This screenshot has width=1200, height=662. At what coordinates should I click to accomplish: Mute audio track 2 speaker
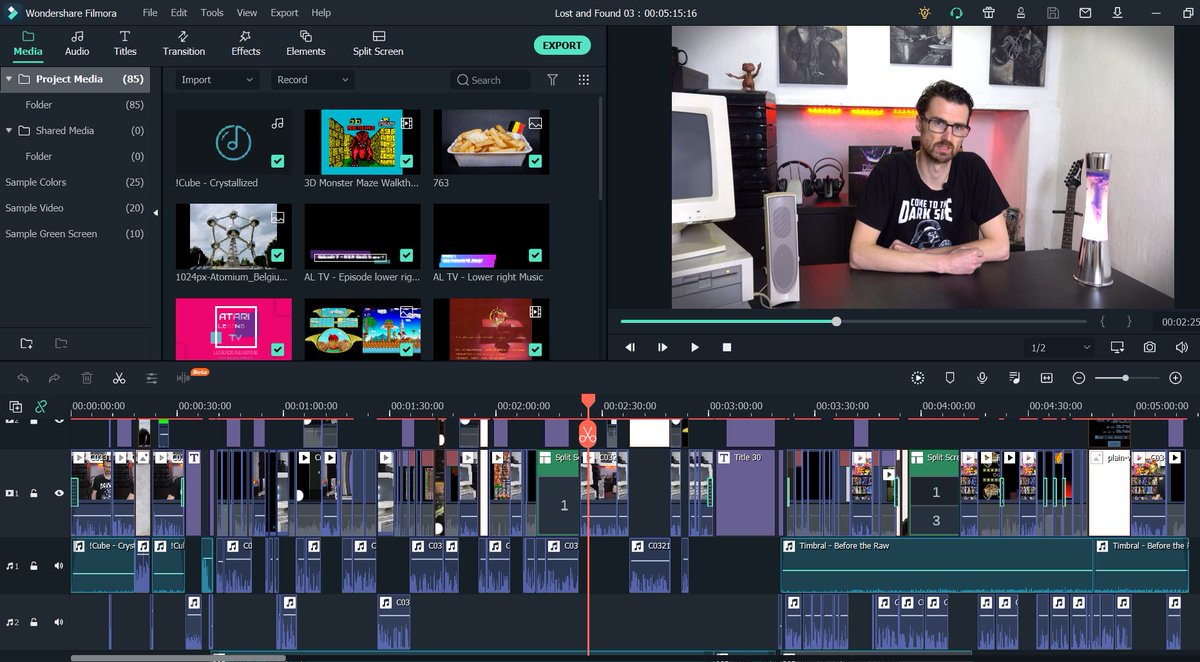59,622
